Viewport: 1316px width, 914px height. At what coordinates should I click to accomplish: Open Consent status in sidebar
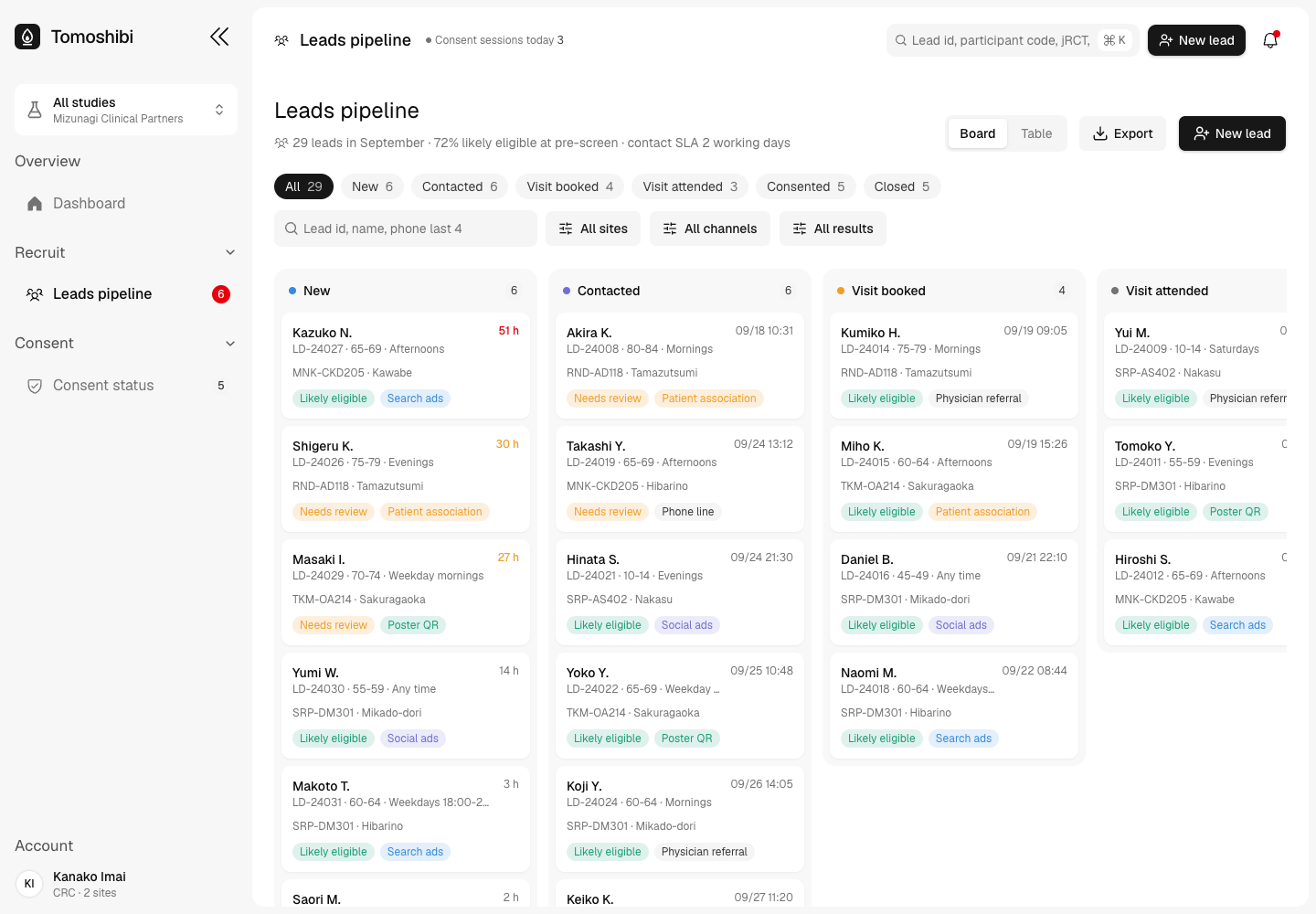tap(126, 386)
